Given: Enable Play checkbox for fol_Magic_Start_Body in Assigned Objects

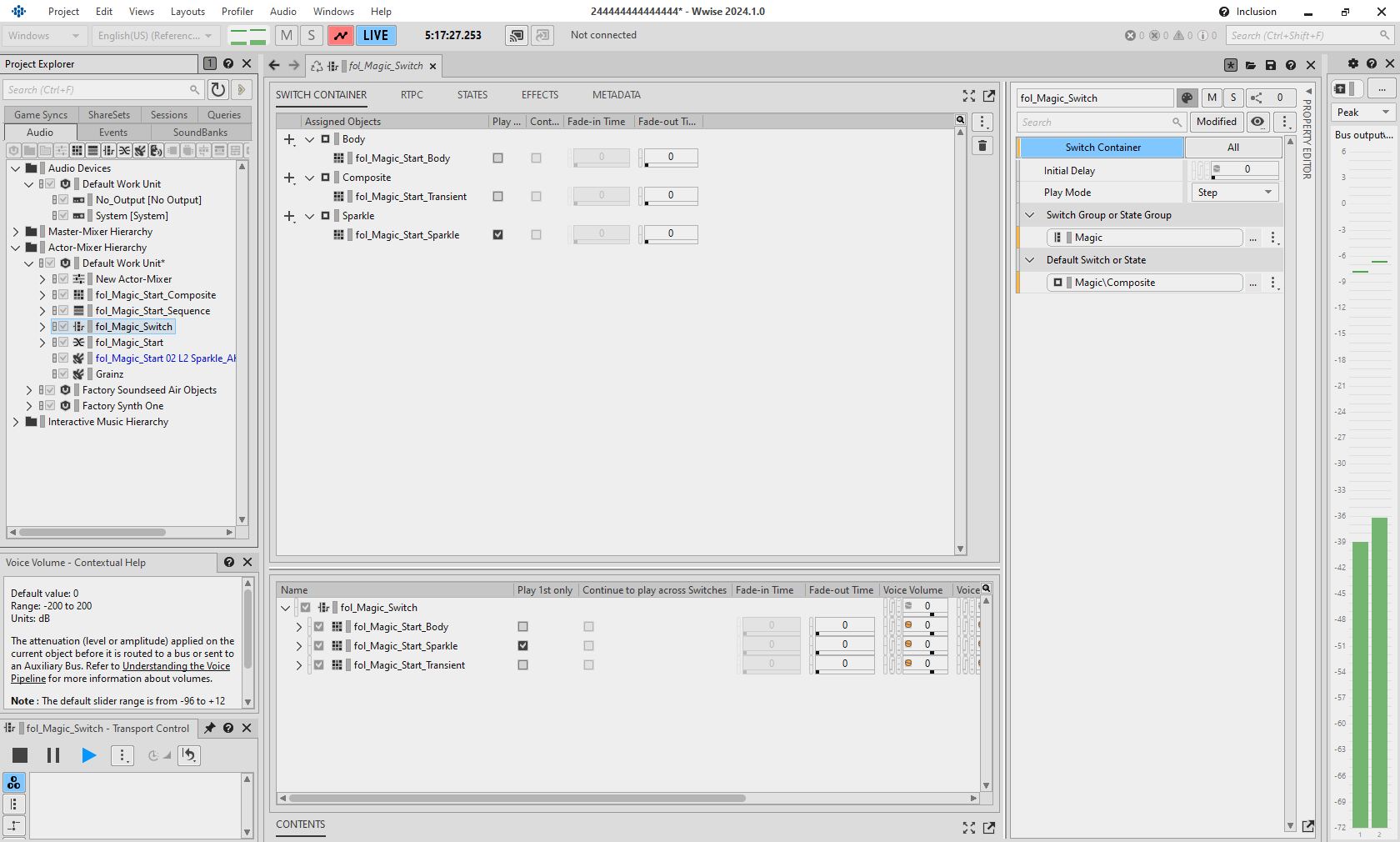Looking at the screenshot, I should [x=497, y=158].
